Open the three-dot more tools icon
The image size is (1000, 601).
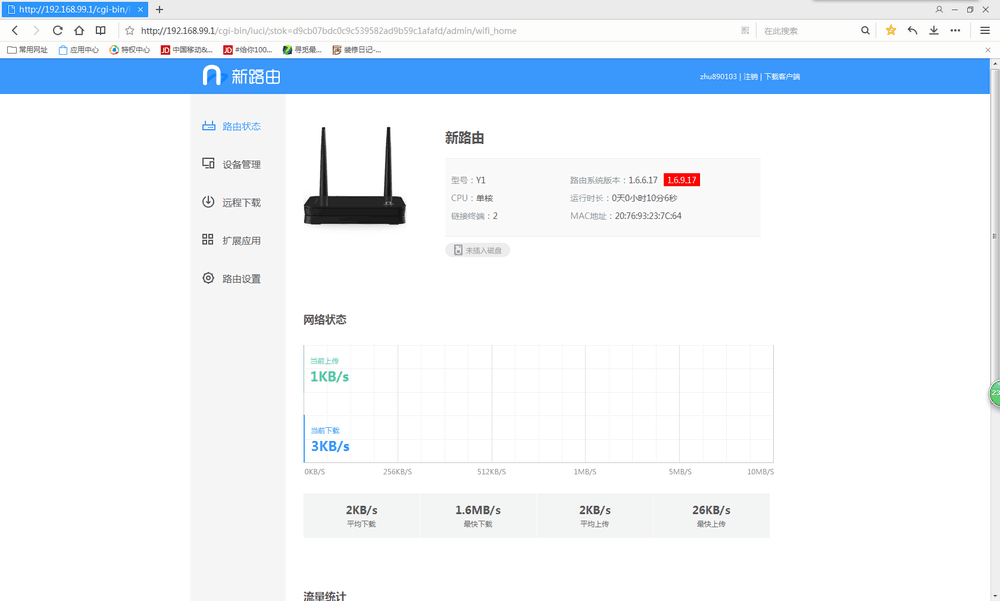click(x=955, y=30)
